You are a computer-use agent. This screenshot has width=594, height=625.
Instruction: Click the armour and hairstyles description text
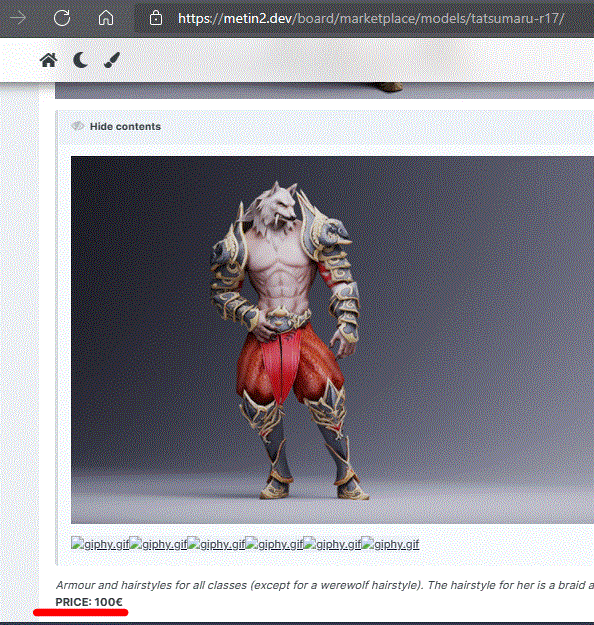tap(325, 585)
